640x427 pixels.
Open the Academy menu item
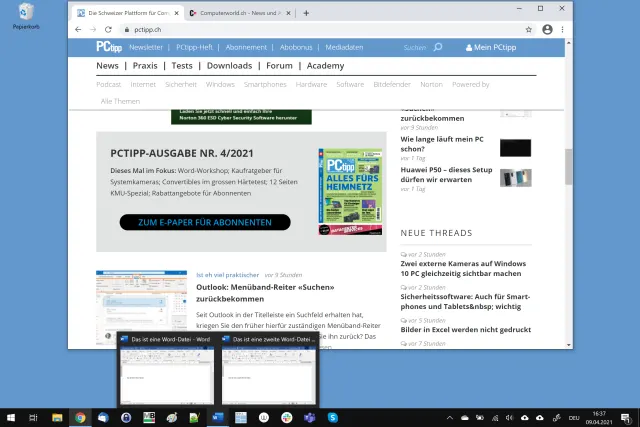click(325, 65)
